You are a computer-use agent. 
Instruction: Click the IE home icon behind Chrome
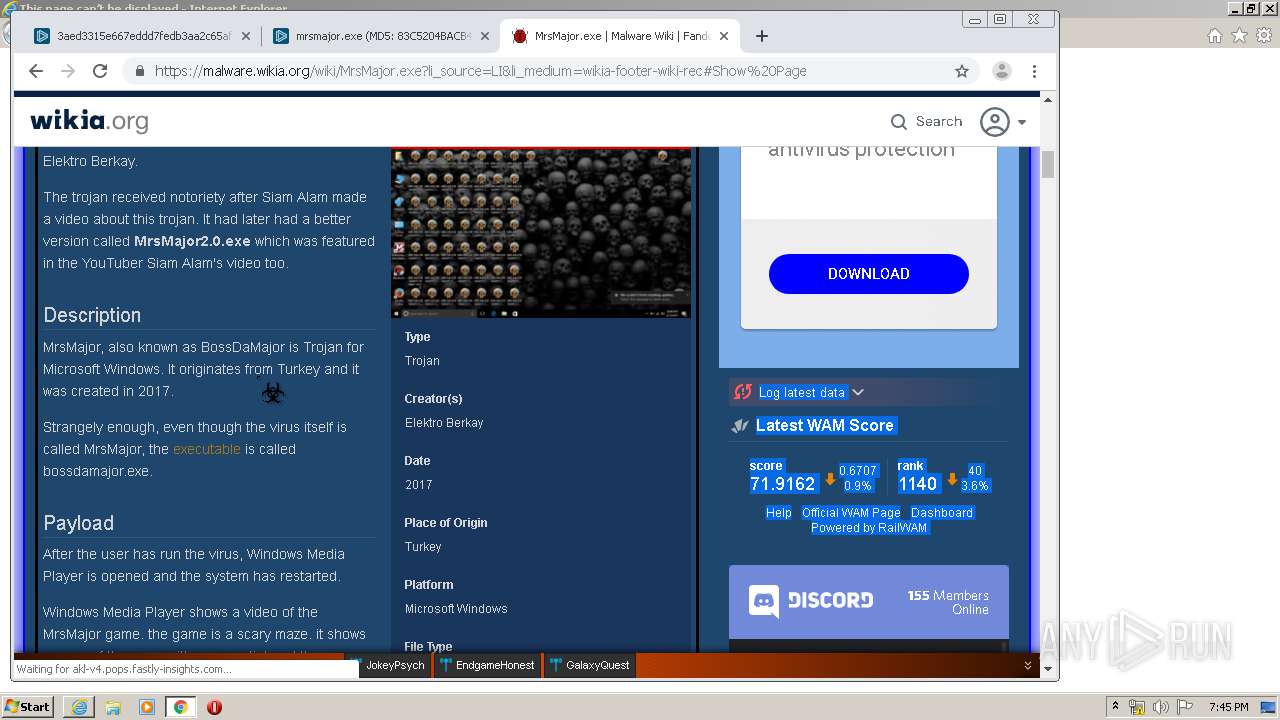(1215, 35)
